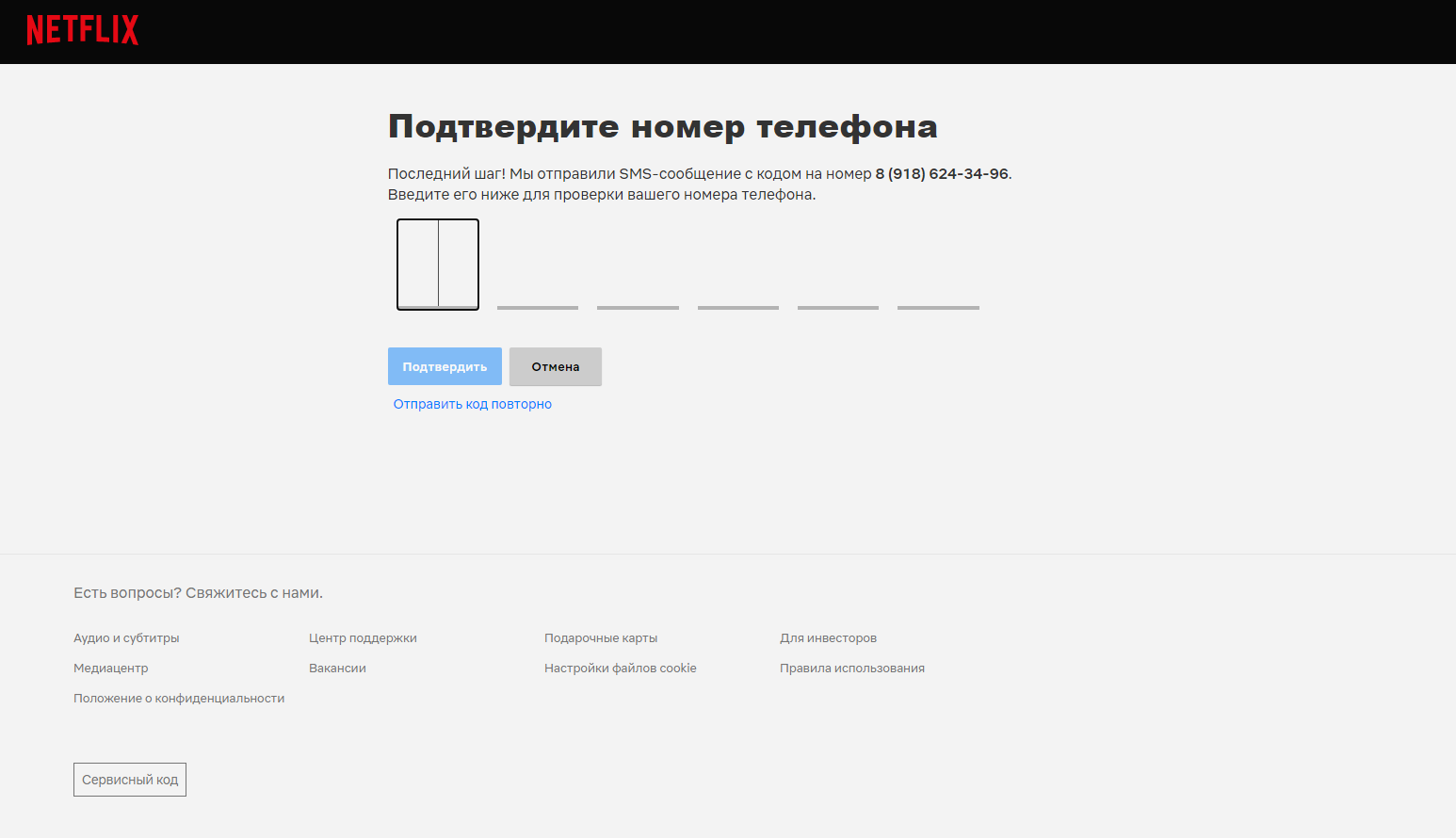Open Для инвесторов footer link
This screenshot has height=838, width=1456.
[828, 638]
